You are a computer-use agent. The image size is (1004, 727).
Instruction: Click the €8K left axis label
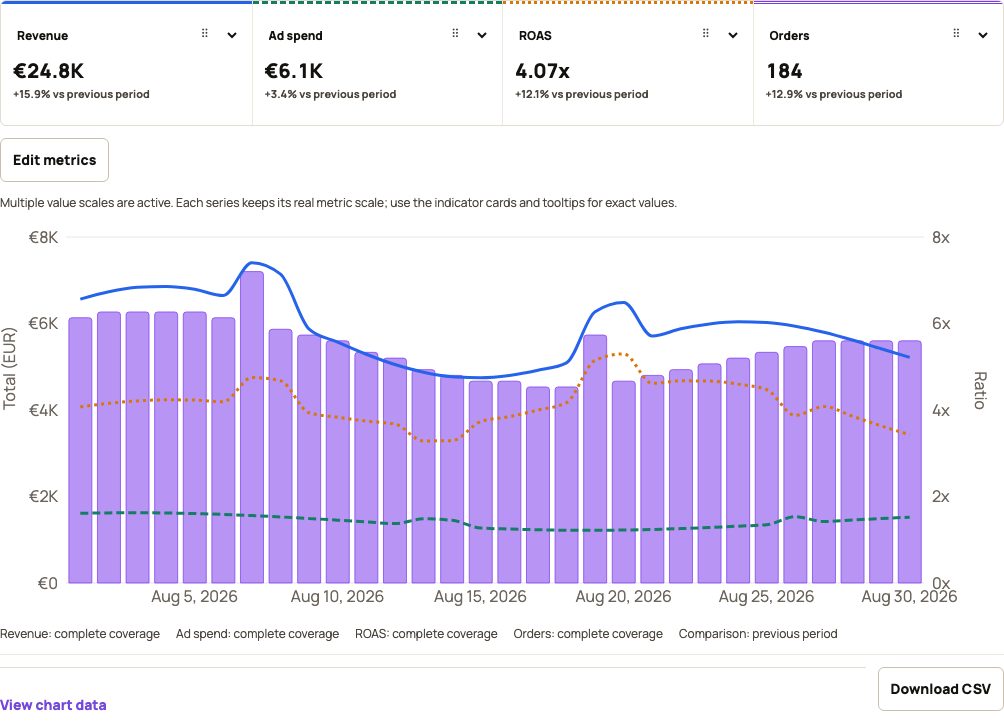(x=43, y=238)
